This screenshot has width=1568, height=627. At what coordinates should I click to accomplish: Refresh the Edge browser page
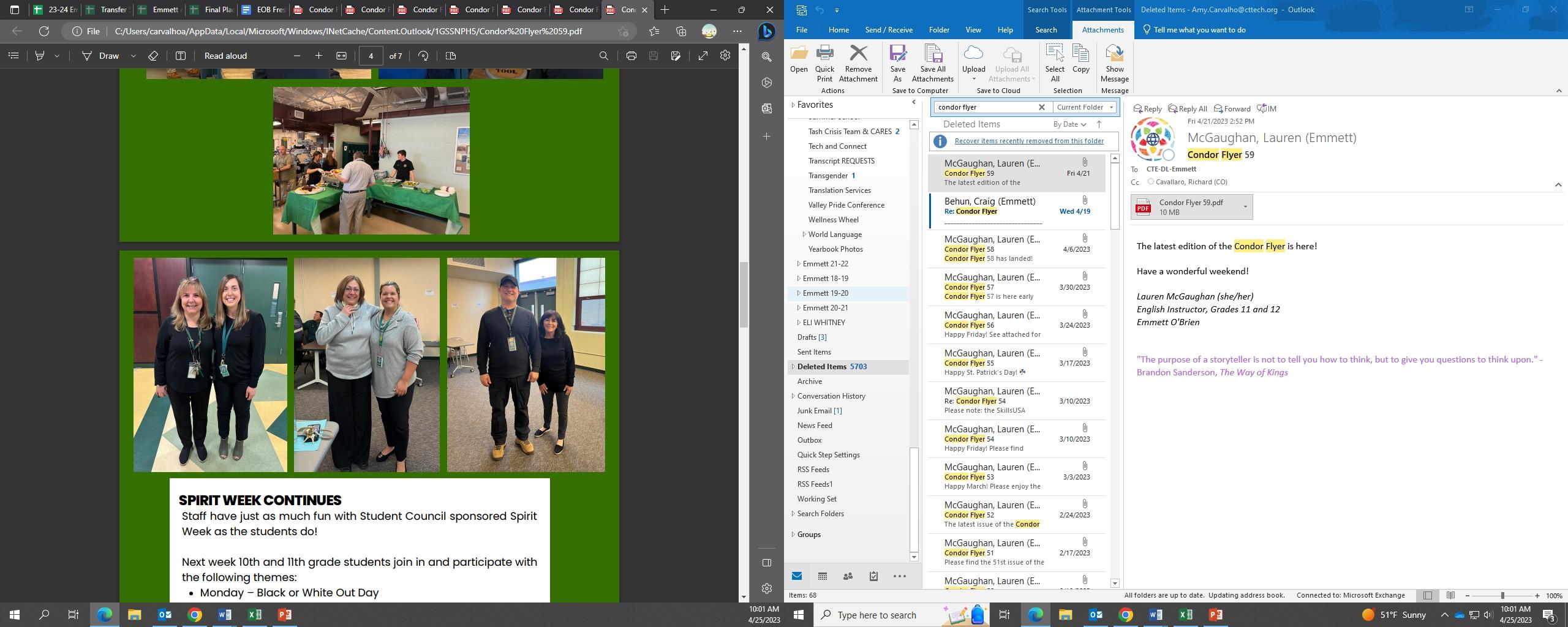click(44, 31)
